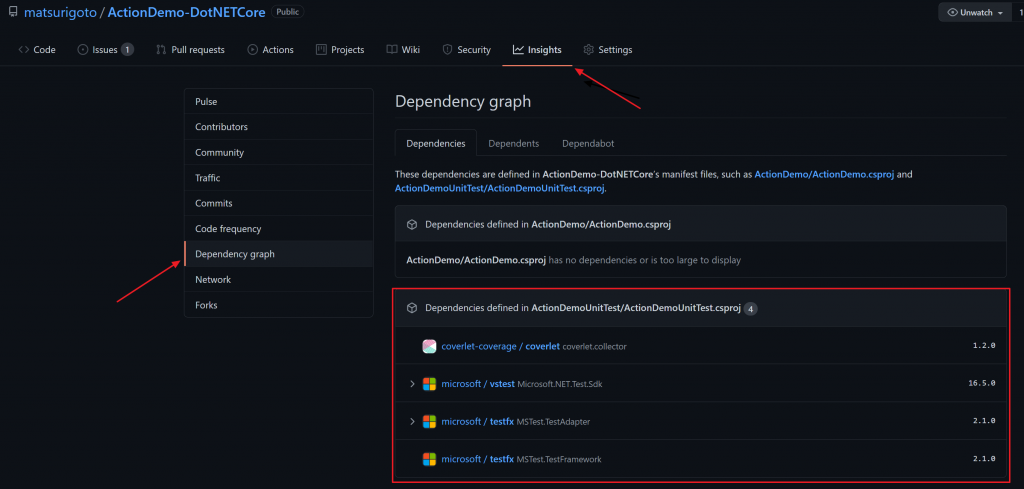
Task: Click package icon beside ActionDemoUnitTest.csproj header
Action: tap(412, 308)
